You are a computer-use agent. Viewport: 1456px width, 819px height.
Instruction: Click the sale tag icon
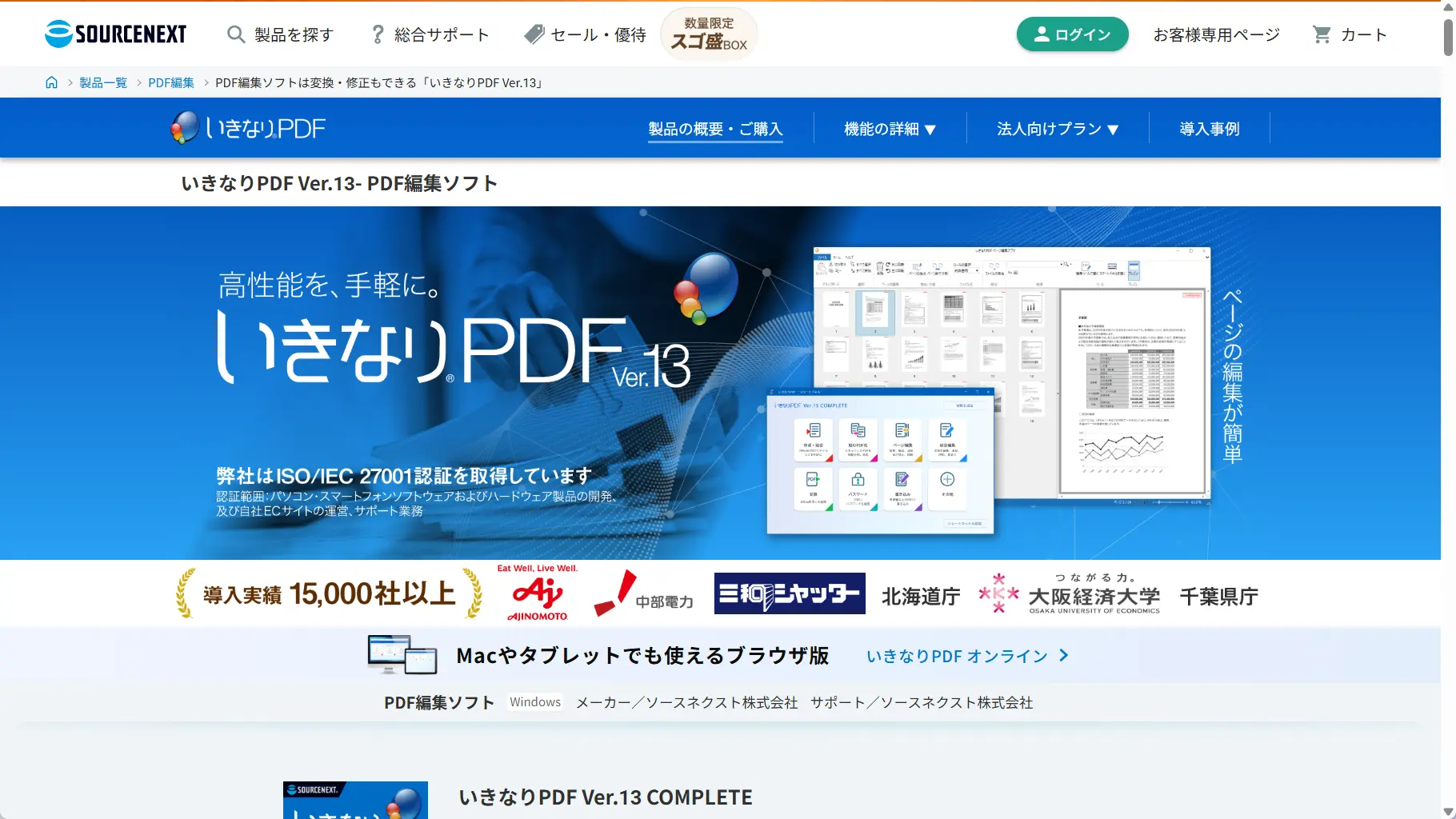(534, 34)
